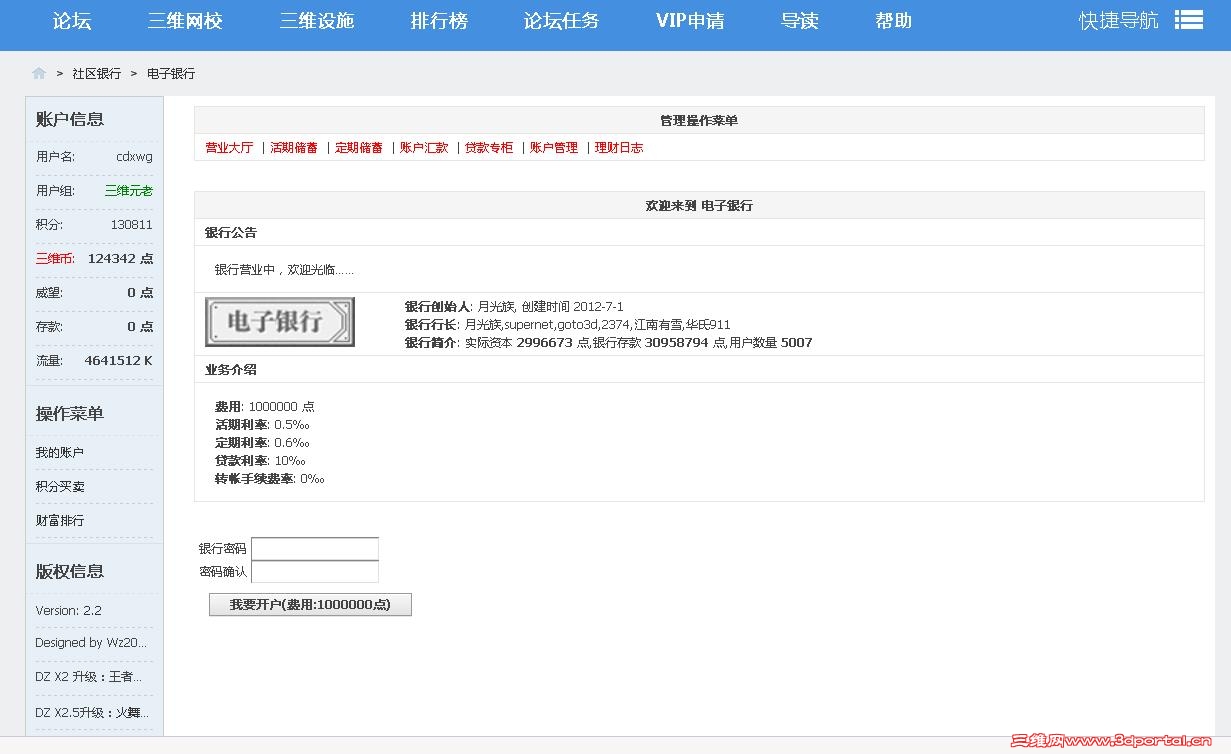1231x754 pixels.
Task: Open the 快捷导航 hamburger list icon
Action: 1188,20
